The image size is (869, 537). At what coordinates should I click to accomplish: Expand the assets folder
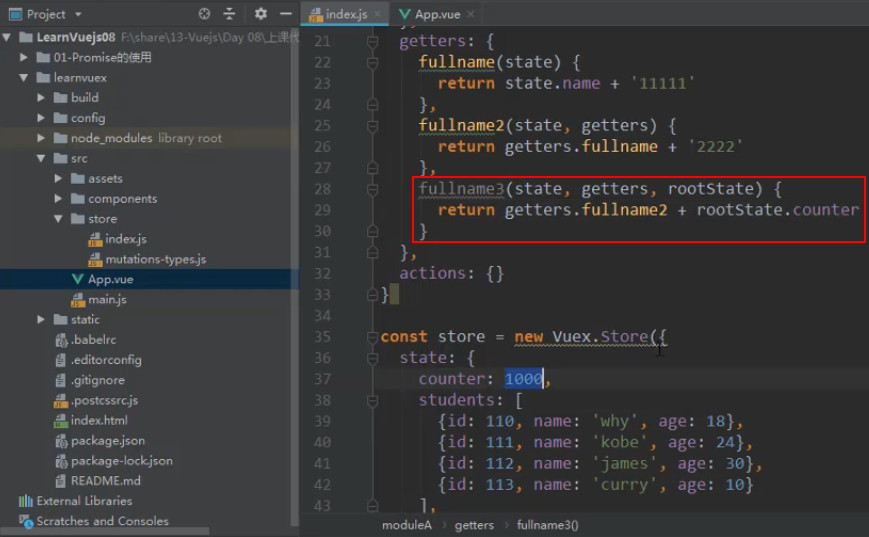(58, 178)
